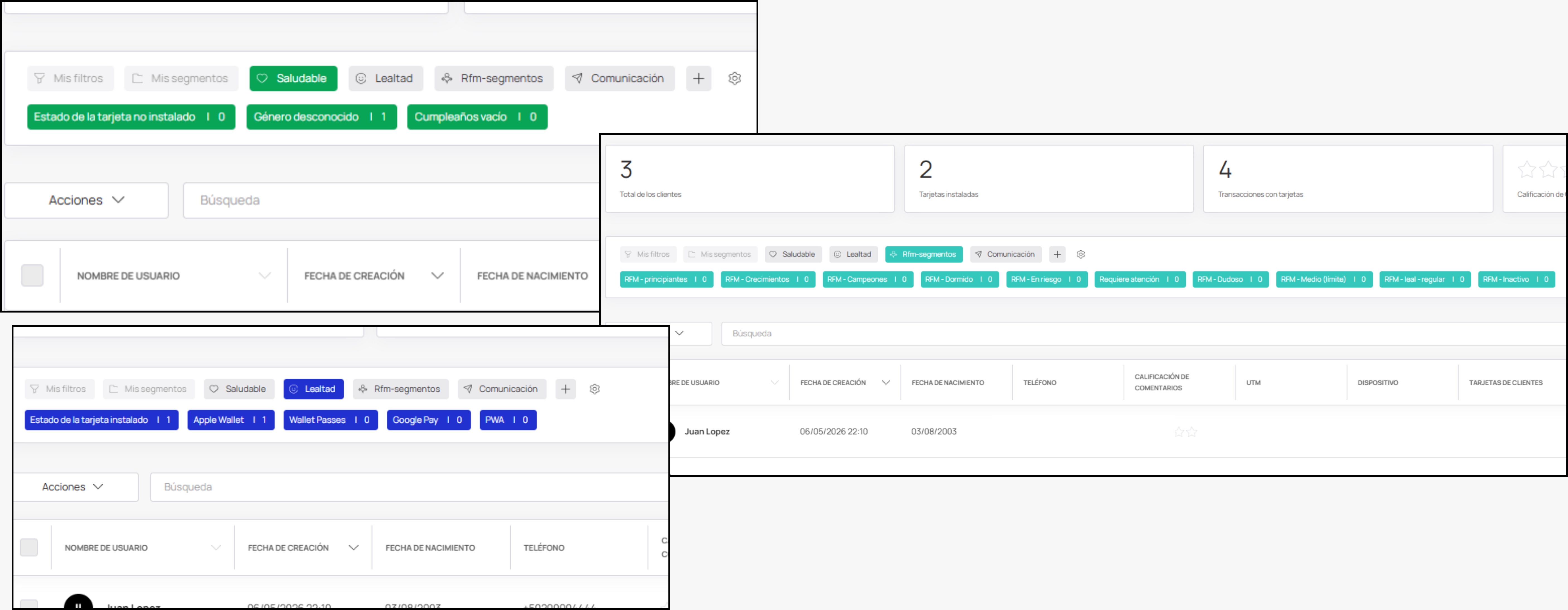The image size is (1568, 610).
Task: Click Género desconocido filter chip
Action: 321,117
